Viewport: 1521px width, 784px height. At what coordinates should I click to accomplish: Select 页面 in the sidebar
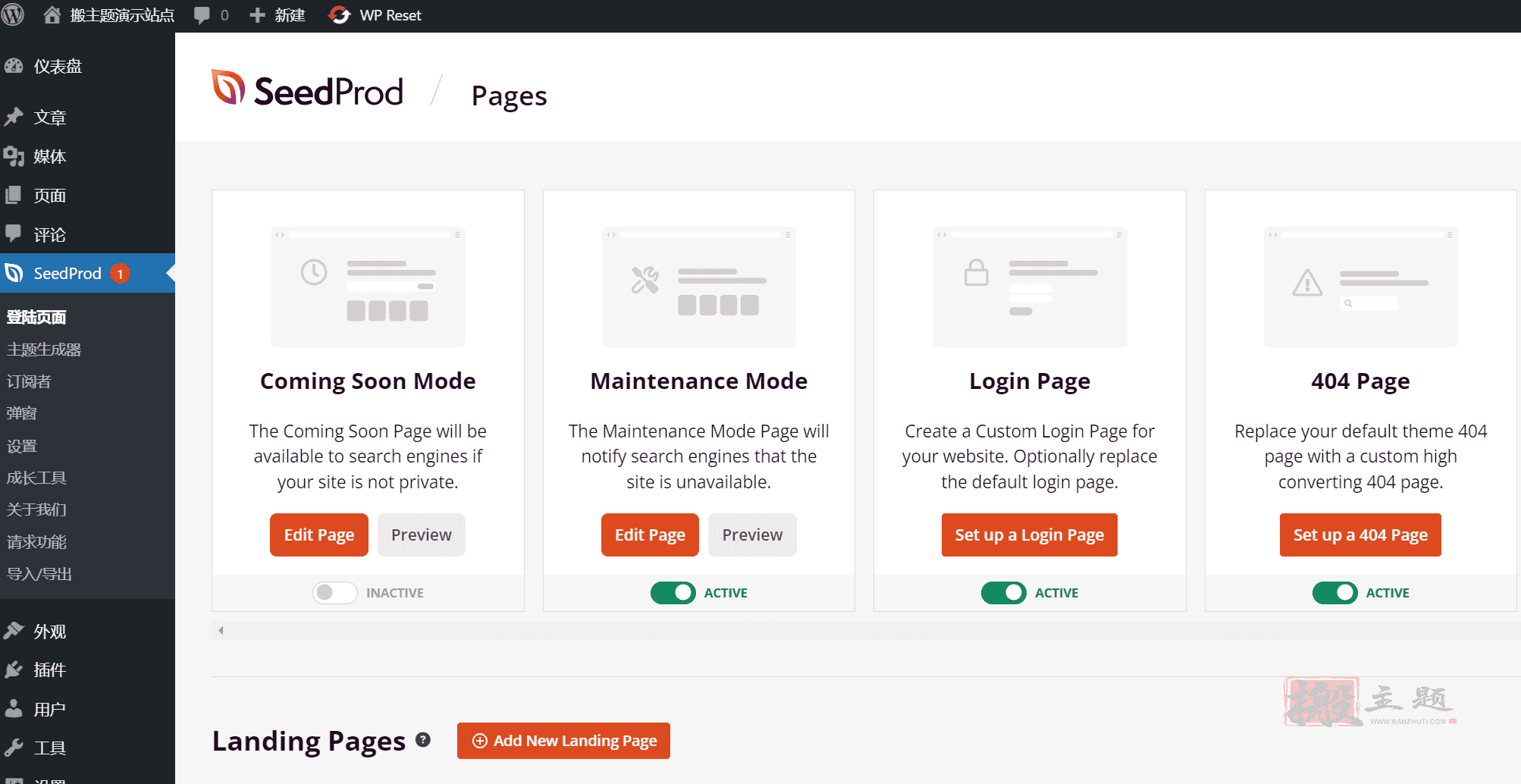(x=87, y=196)
